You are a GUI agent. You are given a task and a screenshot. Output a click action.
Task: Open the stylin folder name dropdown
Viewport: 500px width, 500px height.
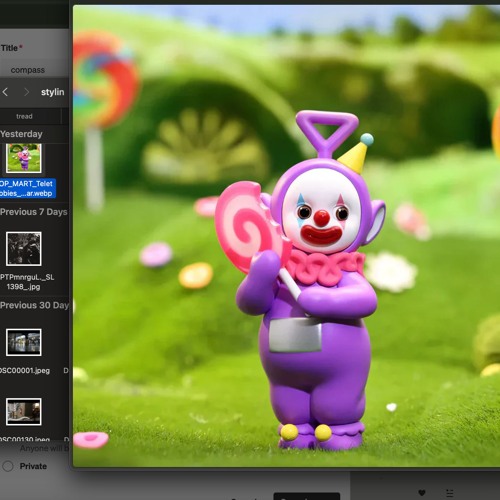52,92
